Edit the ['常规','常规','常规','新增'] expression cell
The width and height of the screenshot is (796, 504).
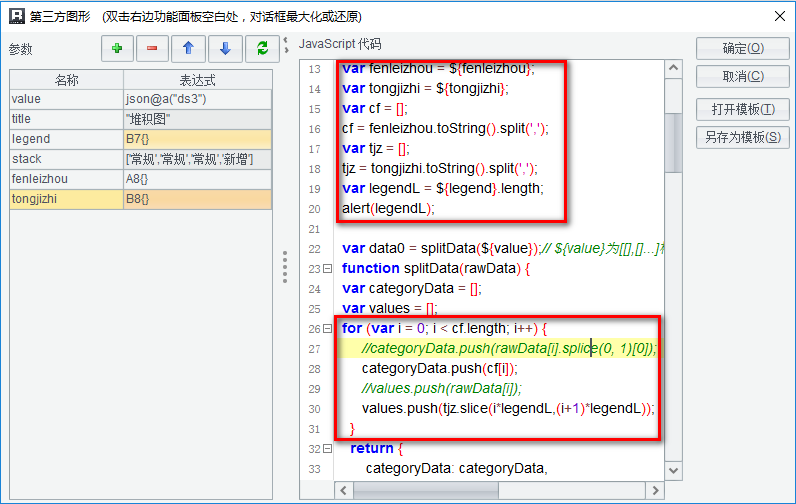tap(197, 159)
